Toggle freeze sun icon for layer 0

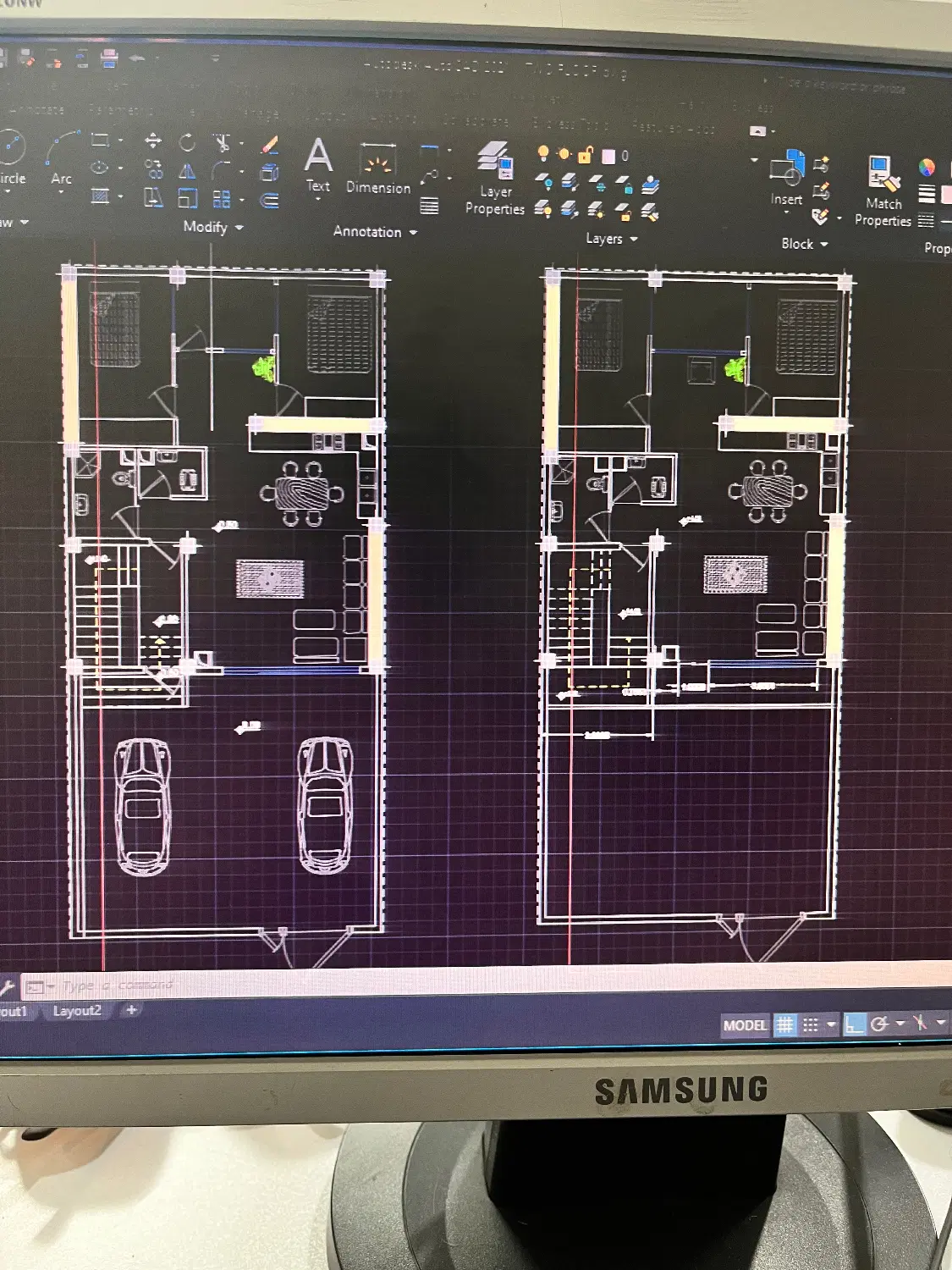point(564,154)
